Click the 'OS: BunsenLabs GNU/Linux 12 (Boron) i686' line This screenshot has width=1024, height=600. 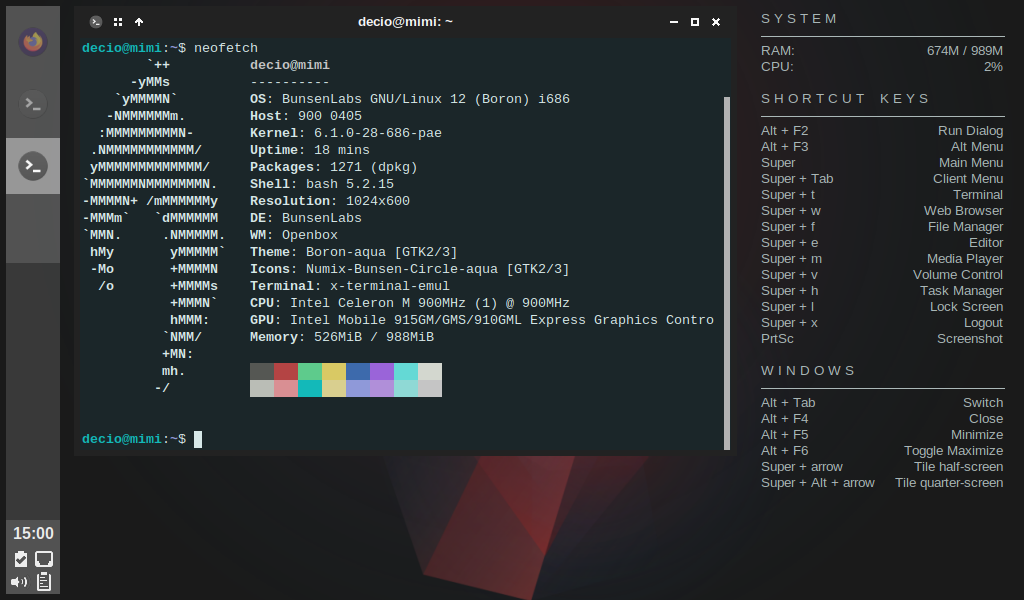coord(410,99)
